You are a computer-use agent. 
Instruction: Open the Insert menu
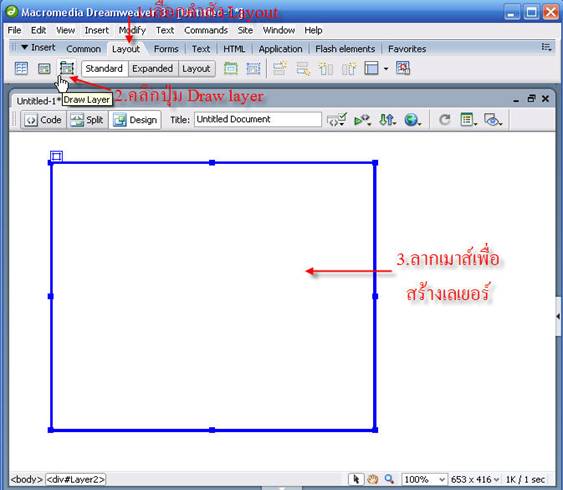pos(97,30)
